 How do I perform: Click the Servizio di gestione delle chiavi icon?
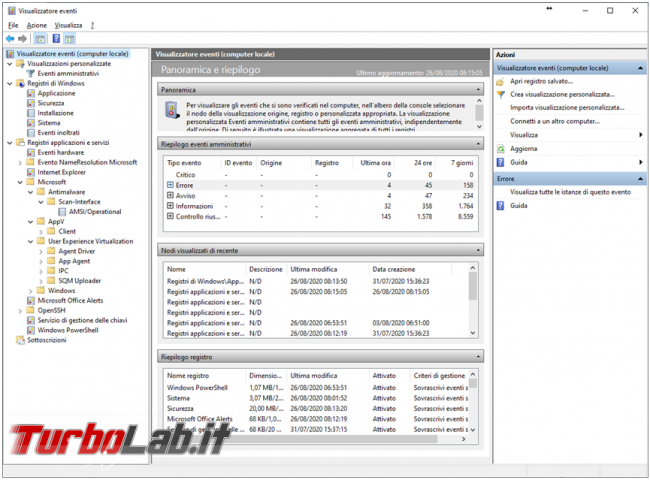[31, 320]
